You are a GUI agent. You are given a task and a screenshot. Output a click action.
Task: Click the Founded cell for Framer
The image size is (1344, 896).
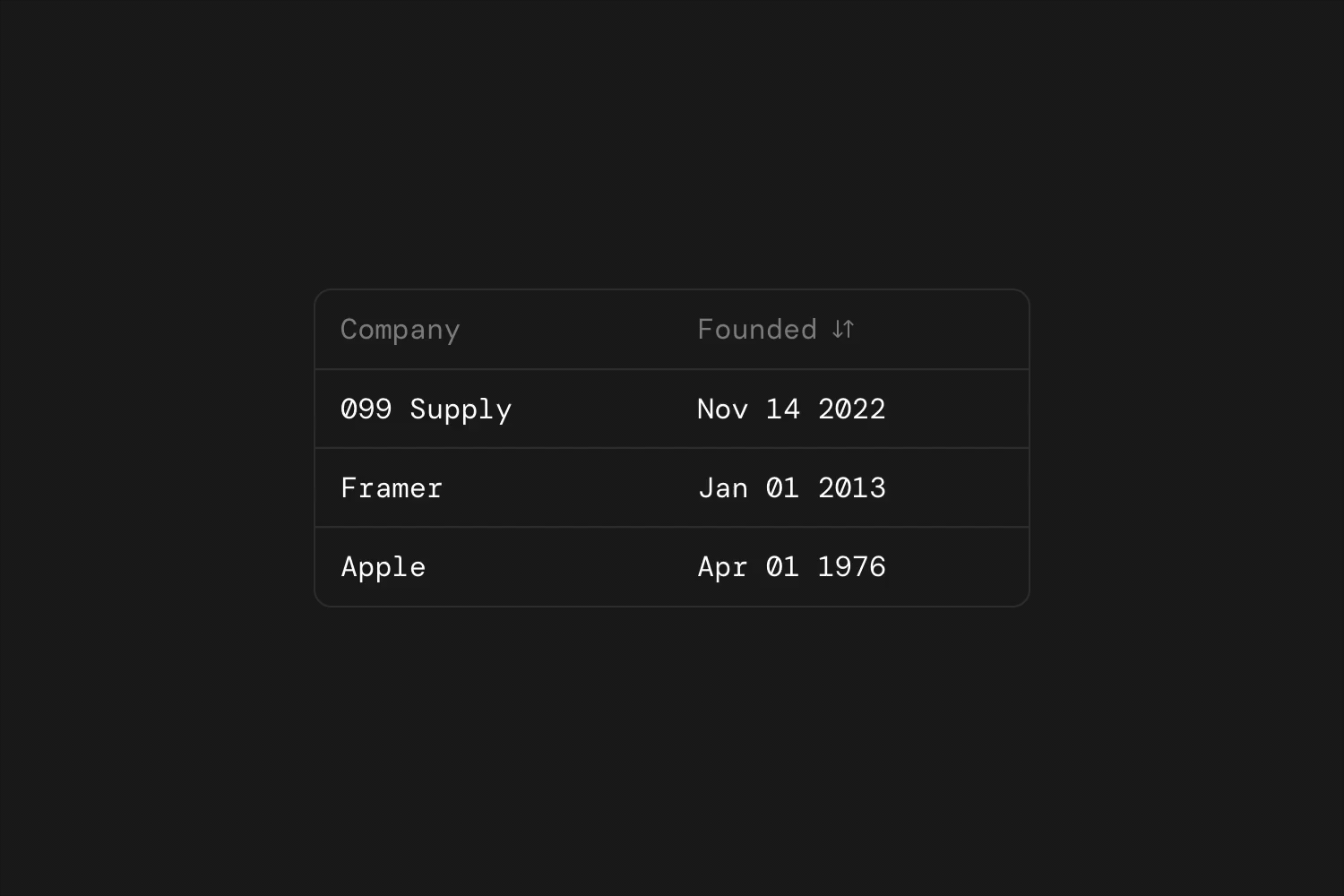click(791, 487)
